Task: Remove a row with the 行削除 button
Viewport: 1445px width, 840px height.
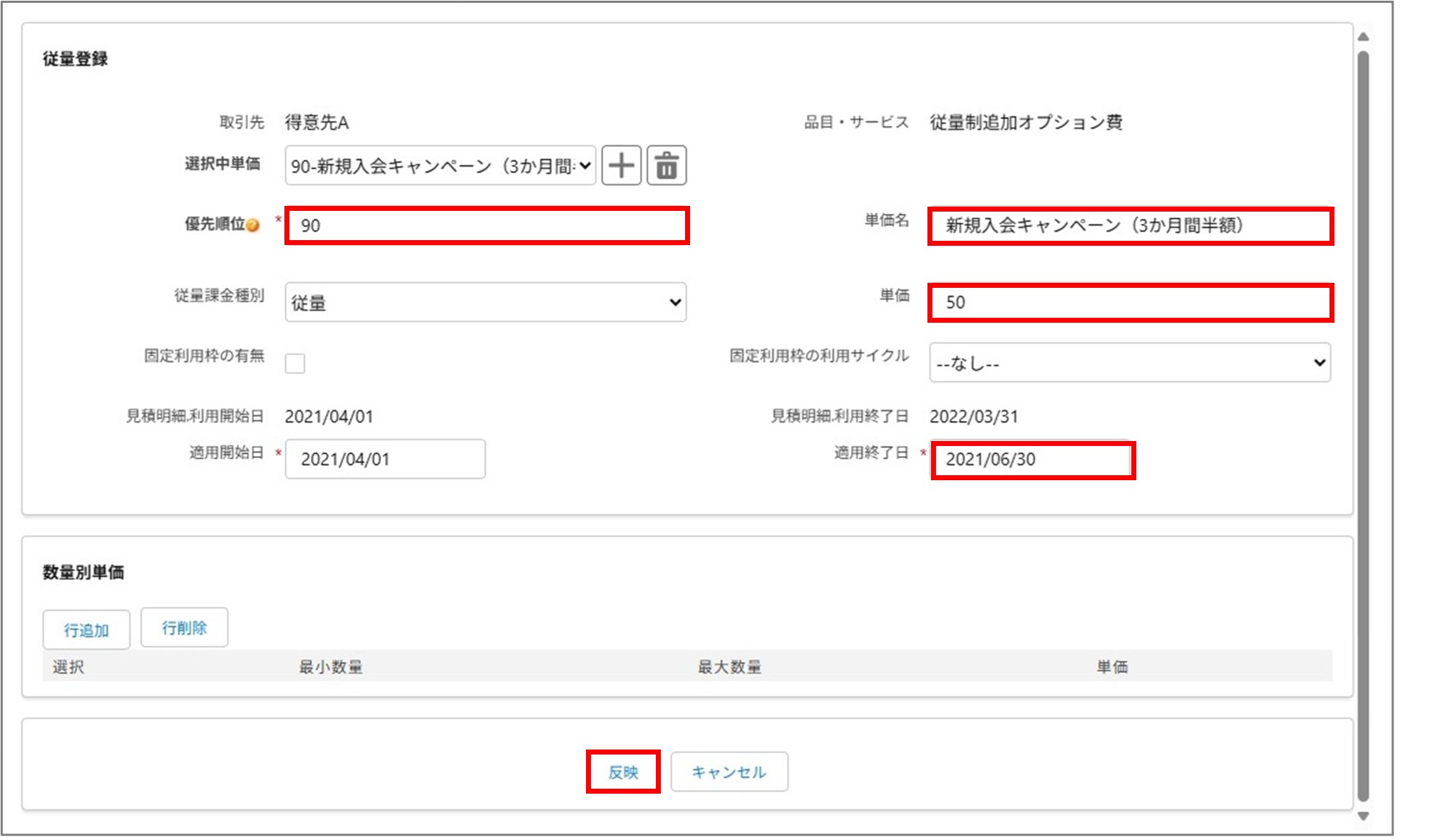Action: 185,627
